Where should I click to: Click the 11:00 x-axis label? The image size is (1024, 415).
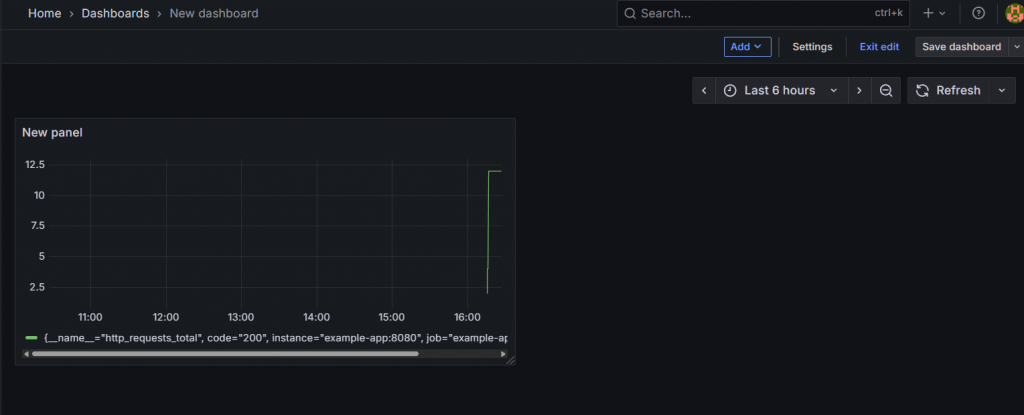[90, 317]
